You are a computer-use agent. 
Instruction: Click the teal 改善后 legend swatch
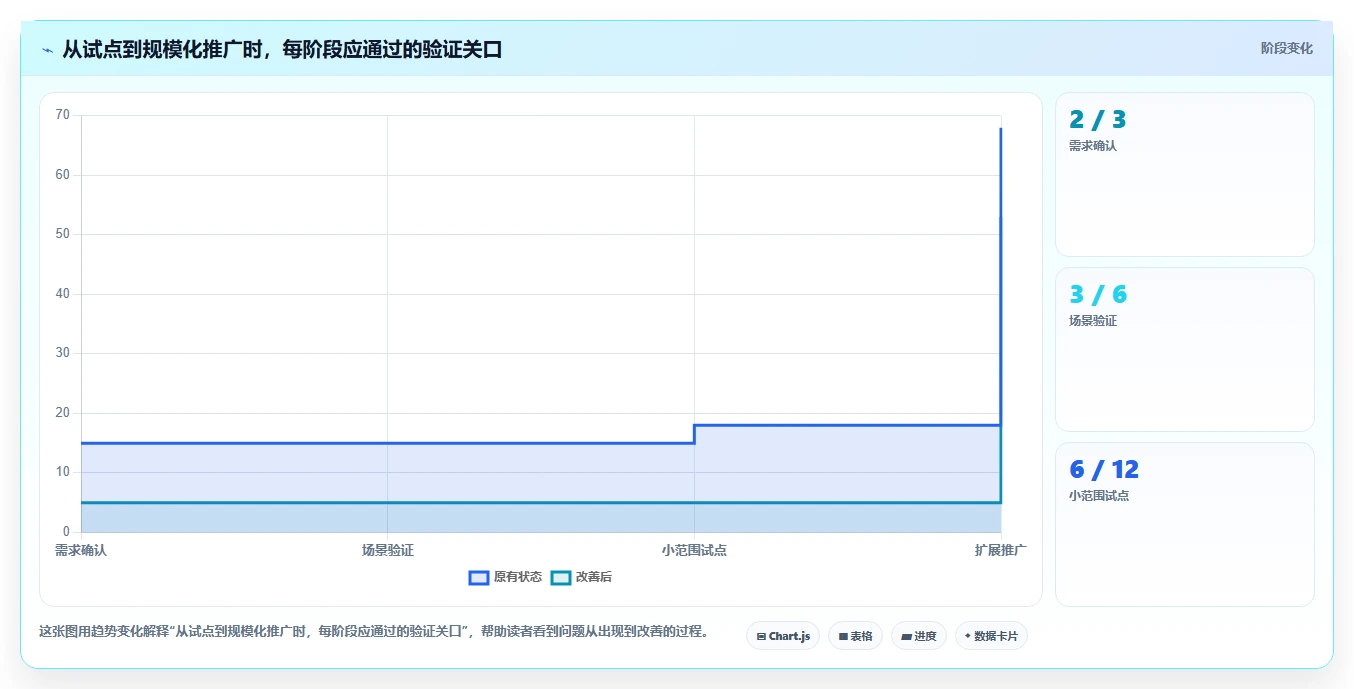click(x=561, y=577)
